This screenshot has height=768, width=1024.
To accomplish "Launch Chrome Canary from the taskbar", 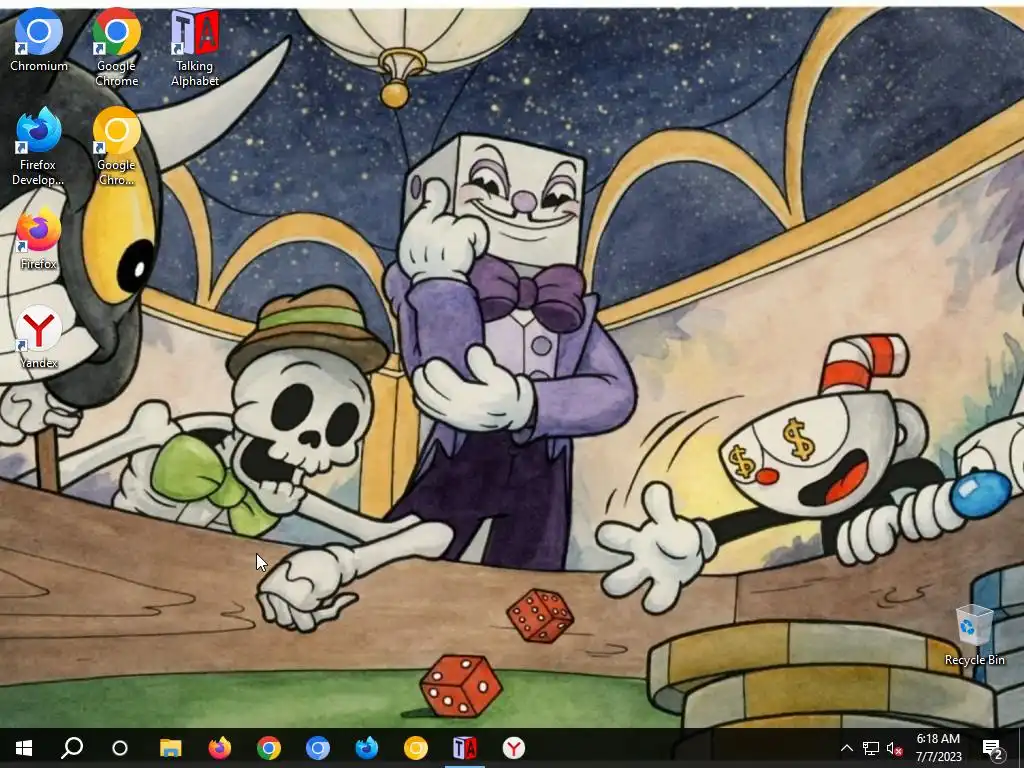I will pyautogui.click(x=415, y=748).
